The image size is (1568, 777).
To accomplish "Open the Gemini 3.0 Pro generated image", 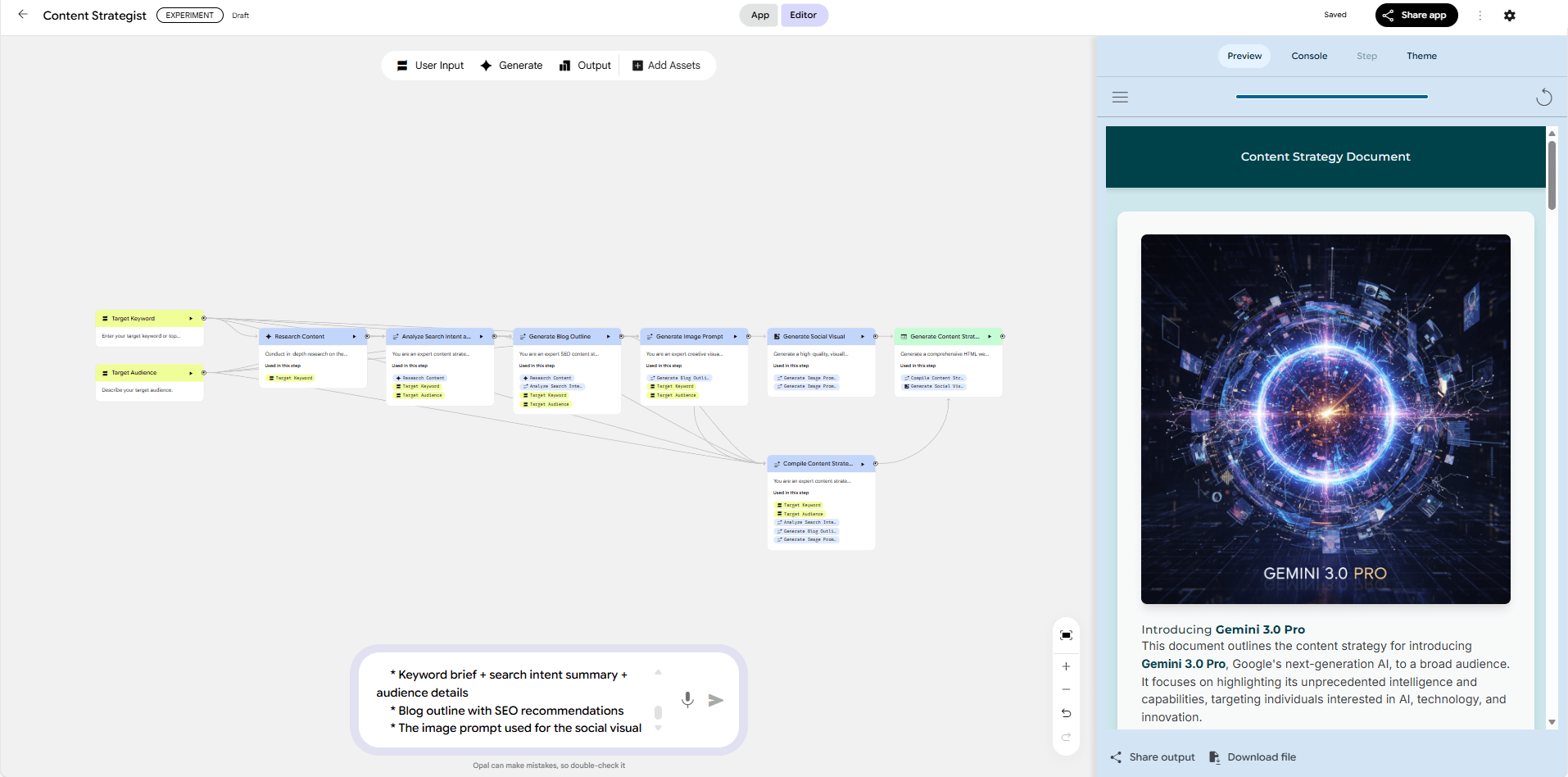I will click(1326, 419).
